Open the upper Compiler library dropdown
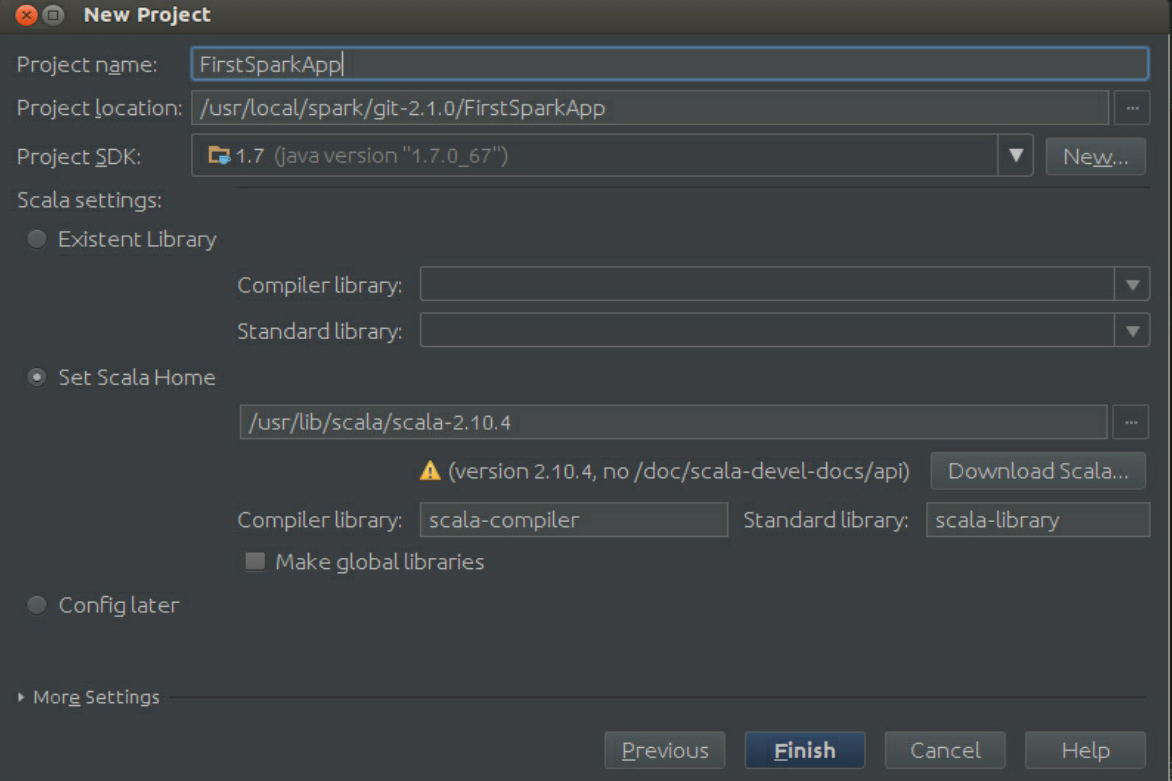Viewport: 1172px width, 781px height. tap(1131, 285)
